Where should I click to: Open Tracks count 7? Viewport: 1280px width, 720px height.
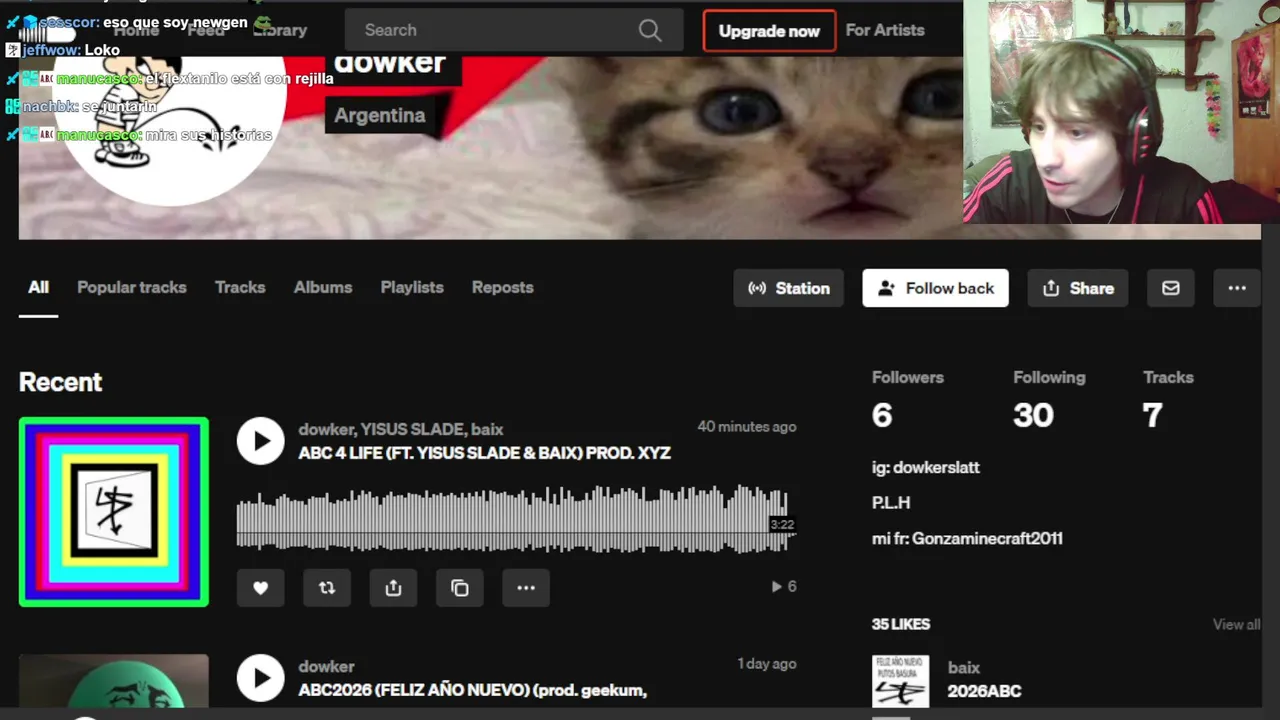[1152, 415]
